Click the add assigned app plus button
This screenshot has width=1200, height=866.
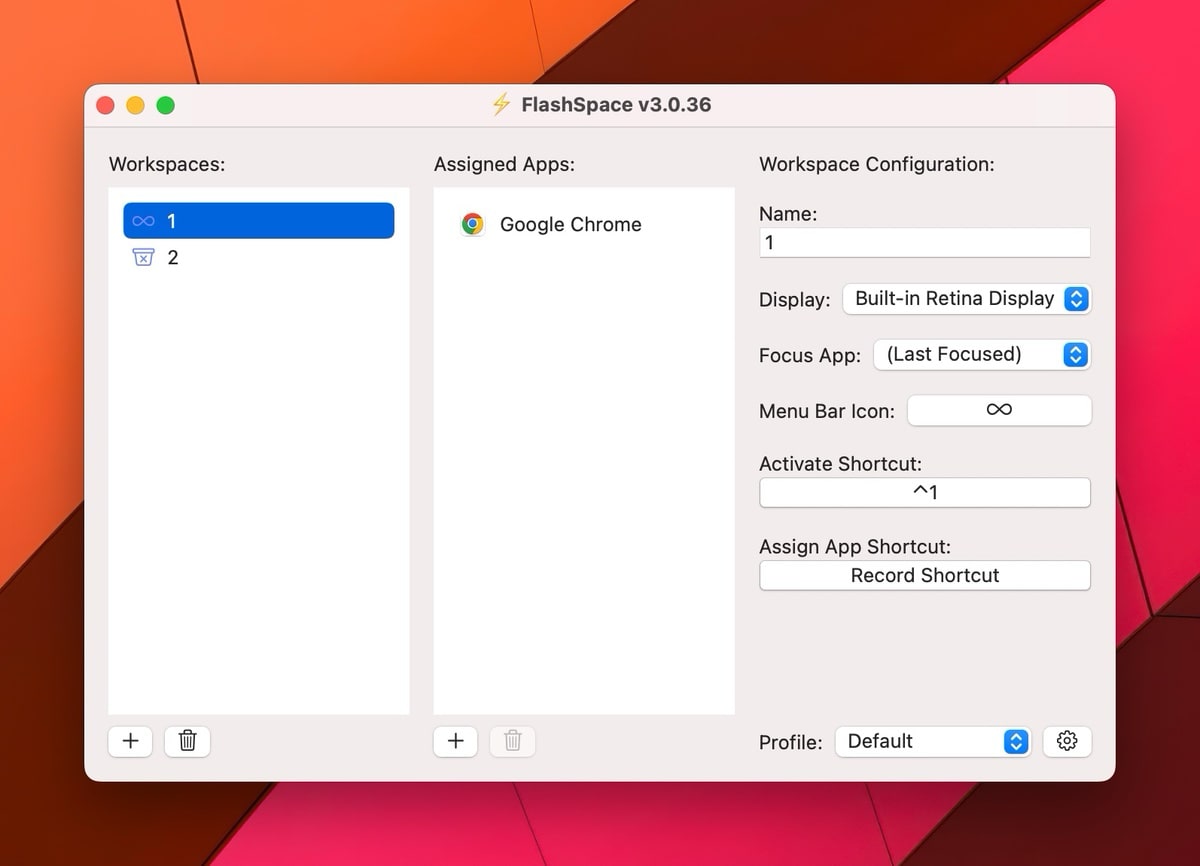456,741
